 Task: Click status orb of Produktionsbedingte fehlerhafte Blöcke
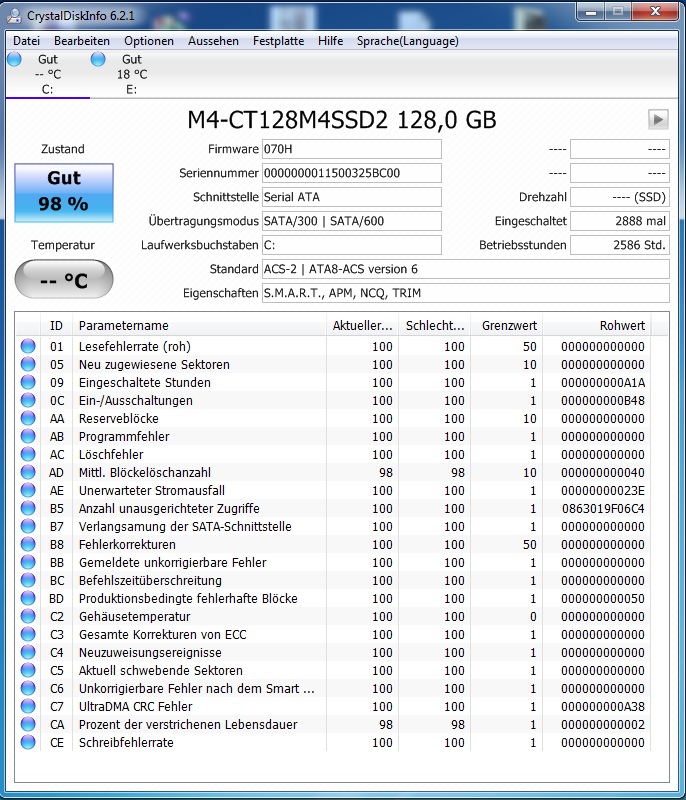tap(28, 598)
